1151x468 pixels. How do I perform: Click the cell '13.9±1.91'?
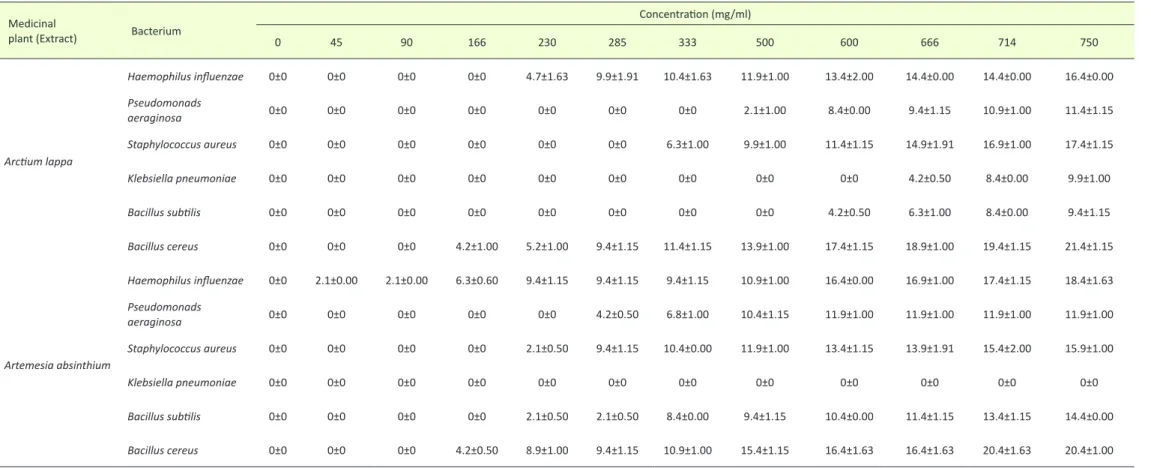(x=929, y=348)
